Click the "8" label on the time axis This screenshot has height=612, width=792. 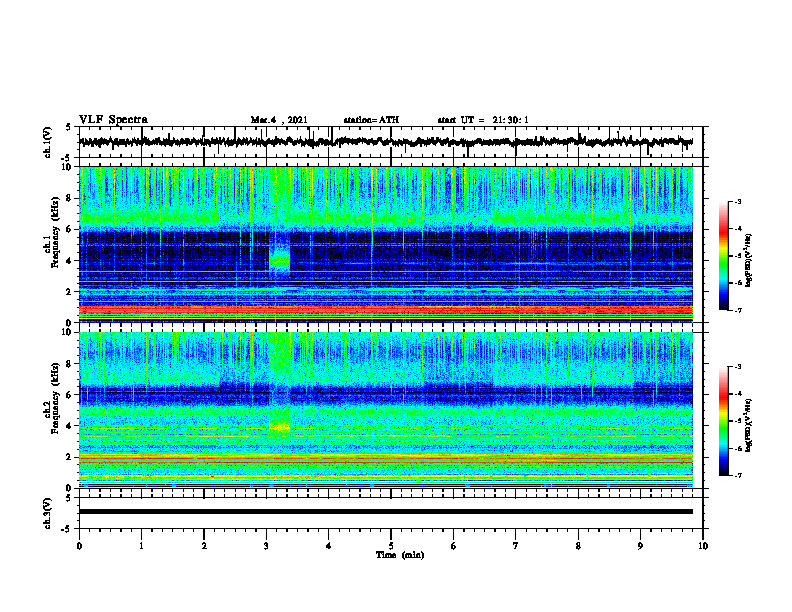[x=578, y=546]
